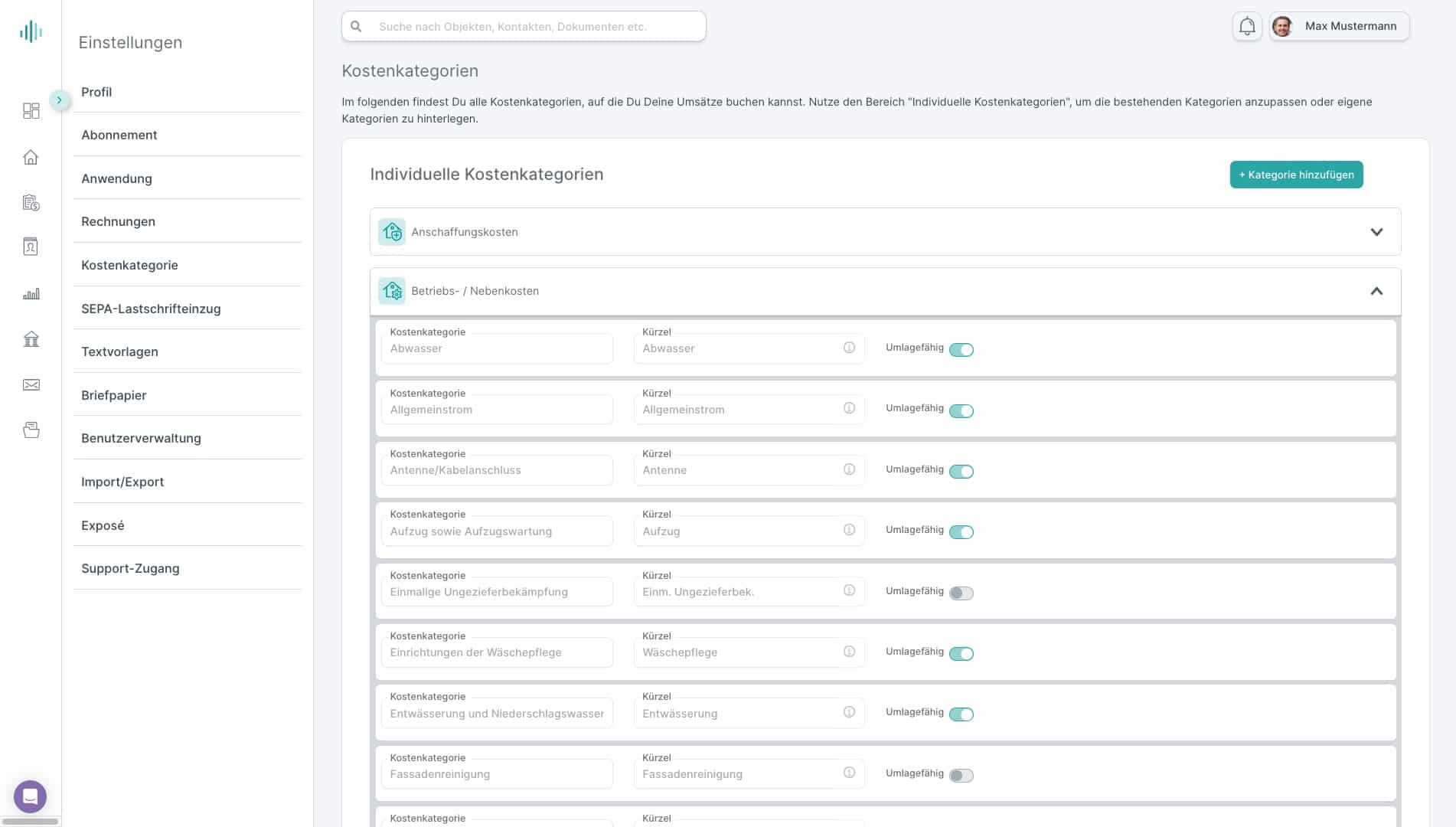Toggle Umlagefähig for Abwasser
Viewport: 1456px width, 827px height.
coord(961,350)
